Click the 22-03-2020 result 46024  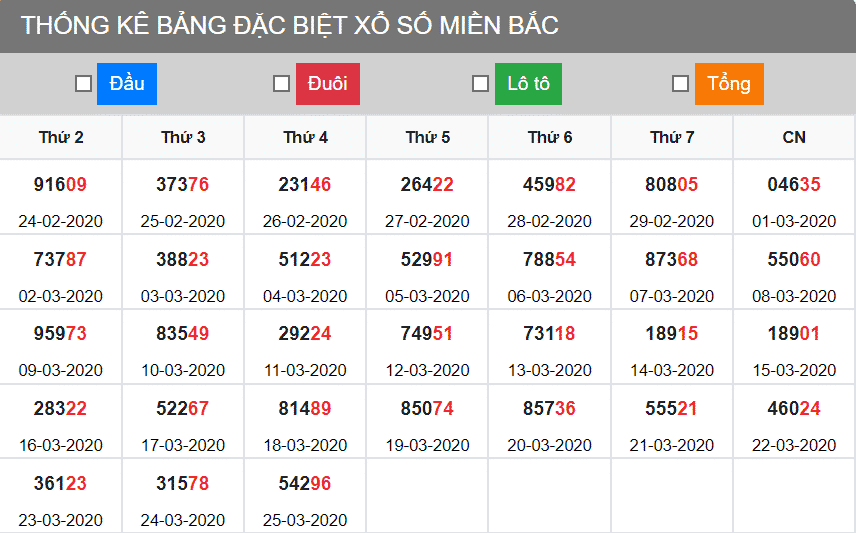[x=794, y=409]
